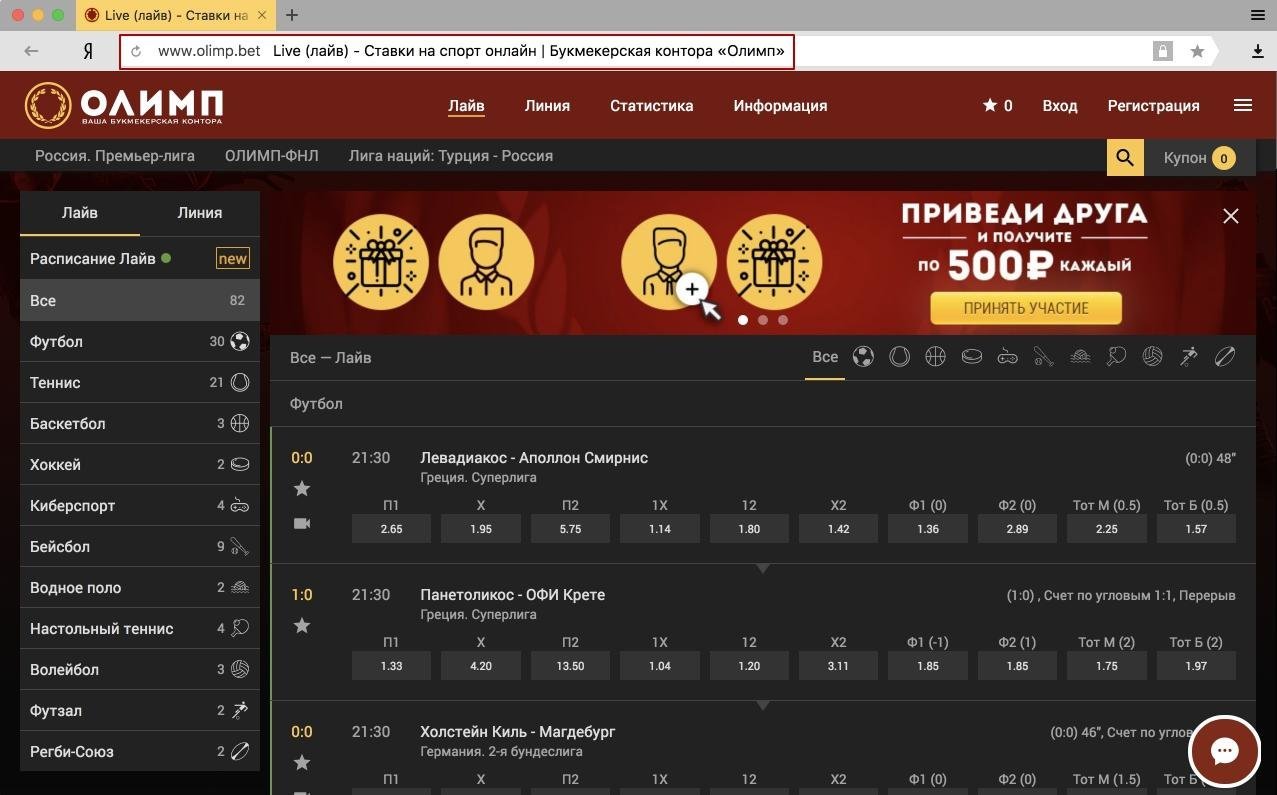The image size is (1277, 795).
Task: Open the Лига наций: Турция - Россия link
Action: [x=450, y=156]
